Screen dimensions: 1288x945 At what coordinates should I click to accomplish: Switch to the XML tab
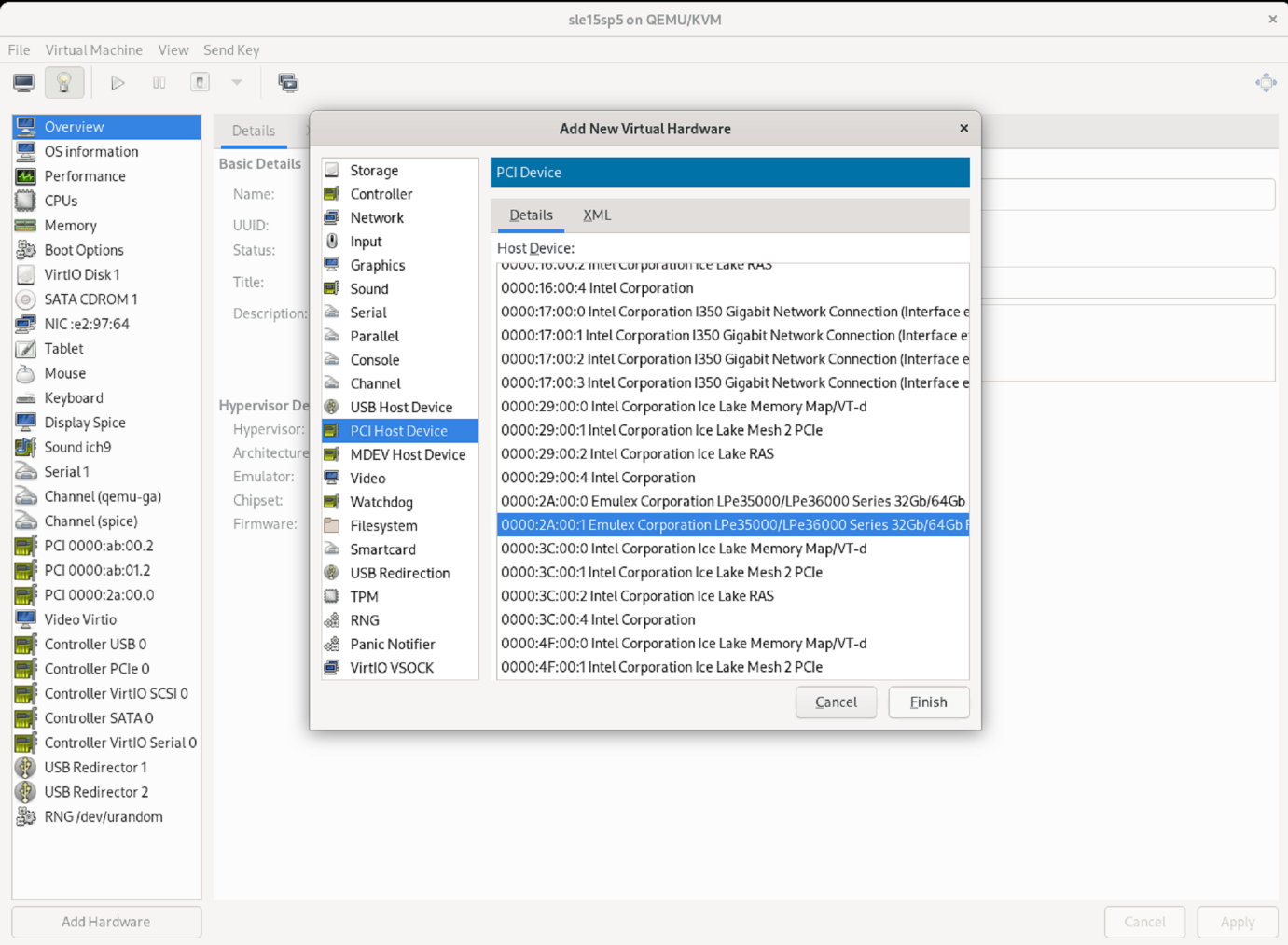coord(597,215)
